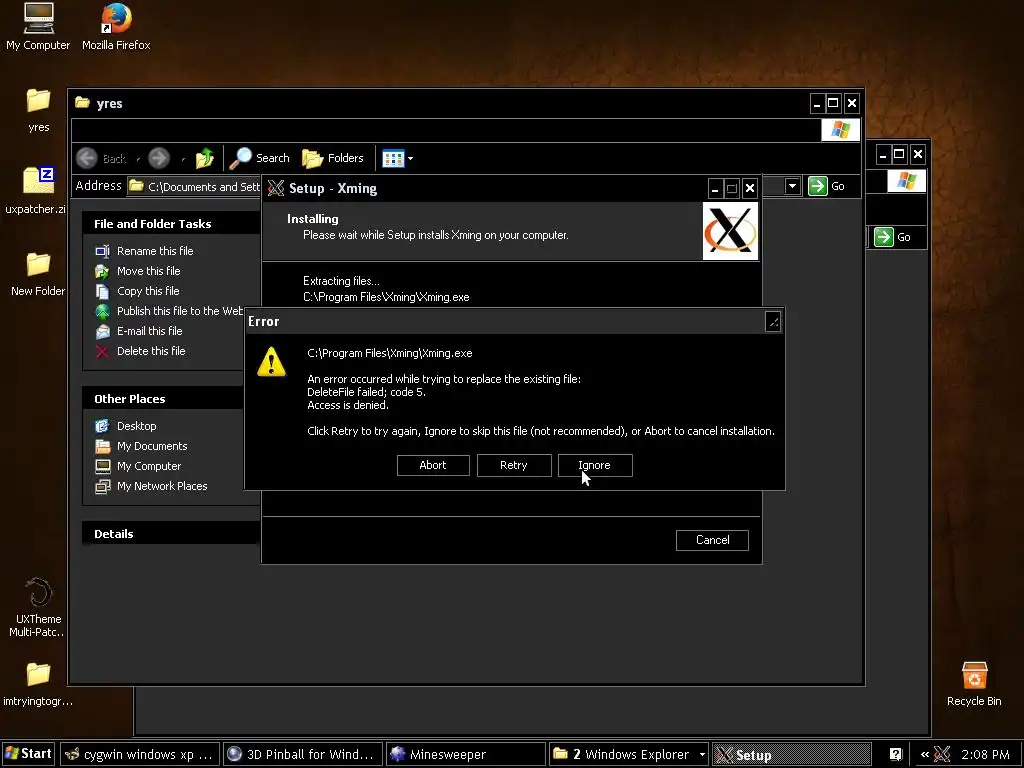Collapse the Other Places panel header
The height and width of the screenshot is (768, 1024).
(x=164, y=398)
